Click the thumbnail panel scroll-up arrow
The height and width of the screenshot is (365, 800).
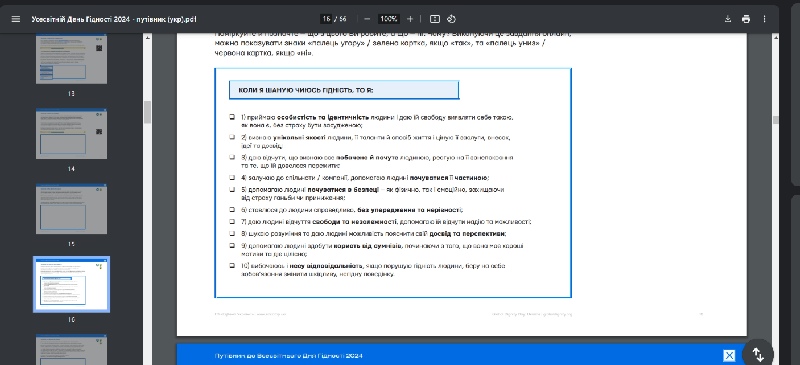tap(148, 37)
